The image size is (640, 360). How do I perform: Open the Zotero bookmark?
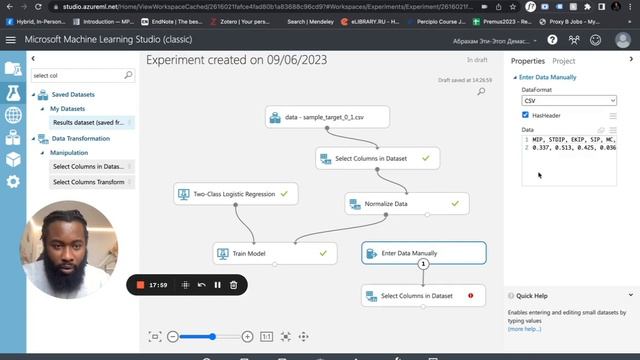(x=240, y=22)
